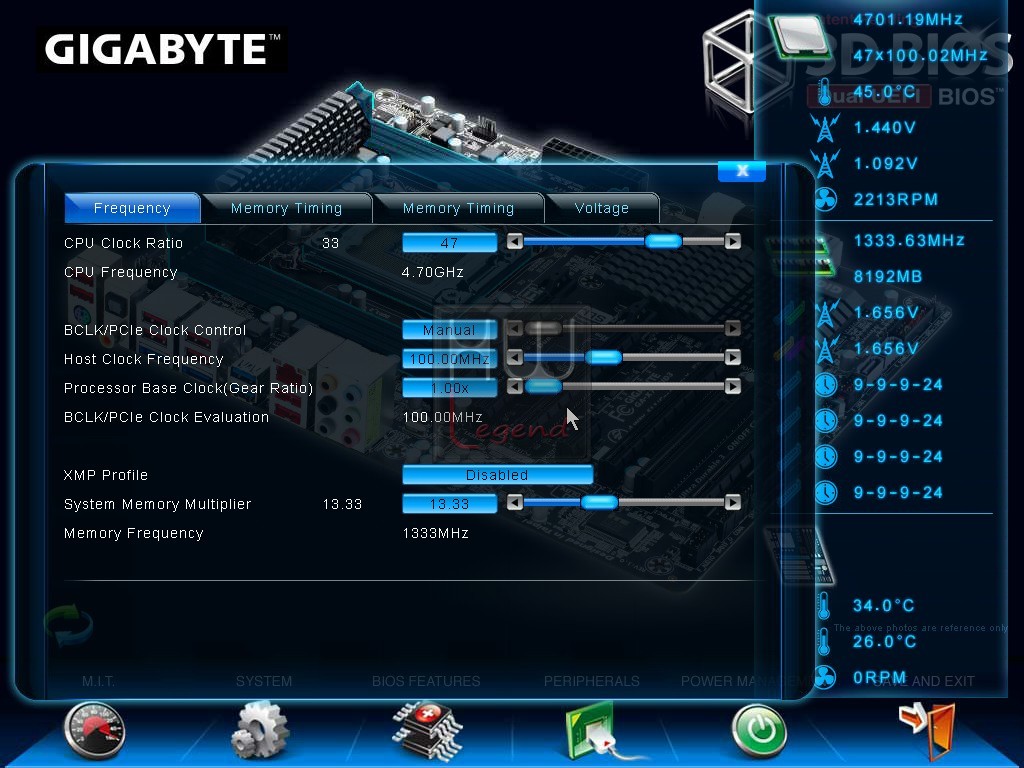Screen dimensions: 1024x768
Task: Click the Gear Ratio slider handle
Action: click(x=543, y=387)
